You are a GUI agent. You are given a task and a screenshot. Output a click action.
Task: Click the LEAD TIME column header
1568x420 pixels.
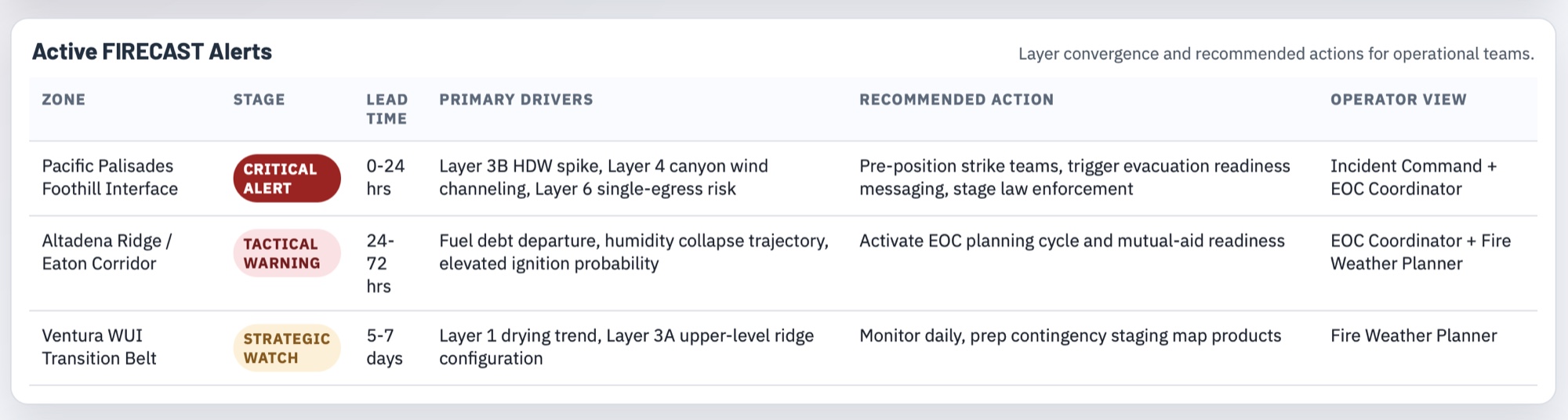387,109
